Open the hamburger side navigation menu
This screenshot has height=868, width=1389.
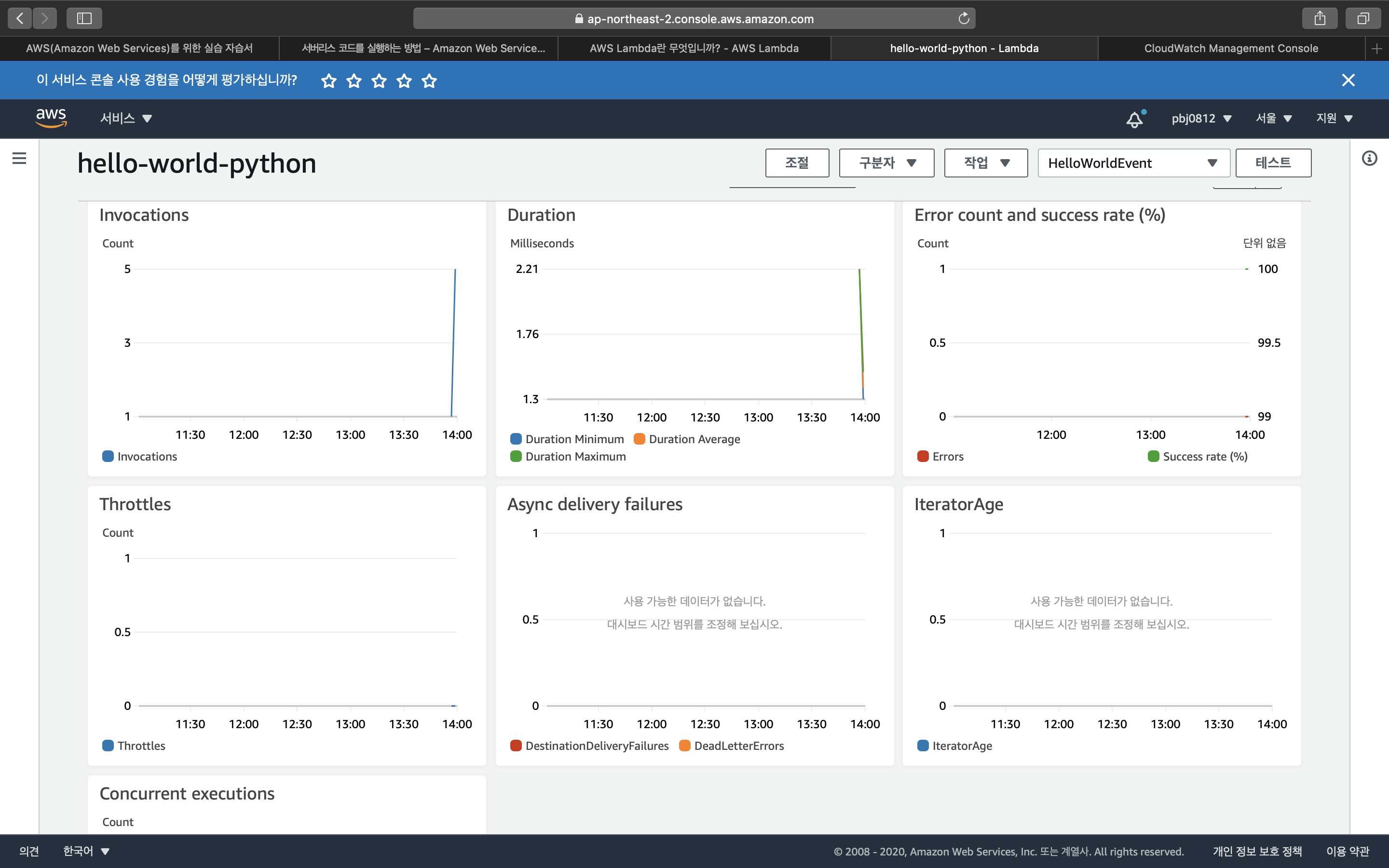tap(19, 159)
